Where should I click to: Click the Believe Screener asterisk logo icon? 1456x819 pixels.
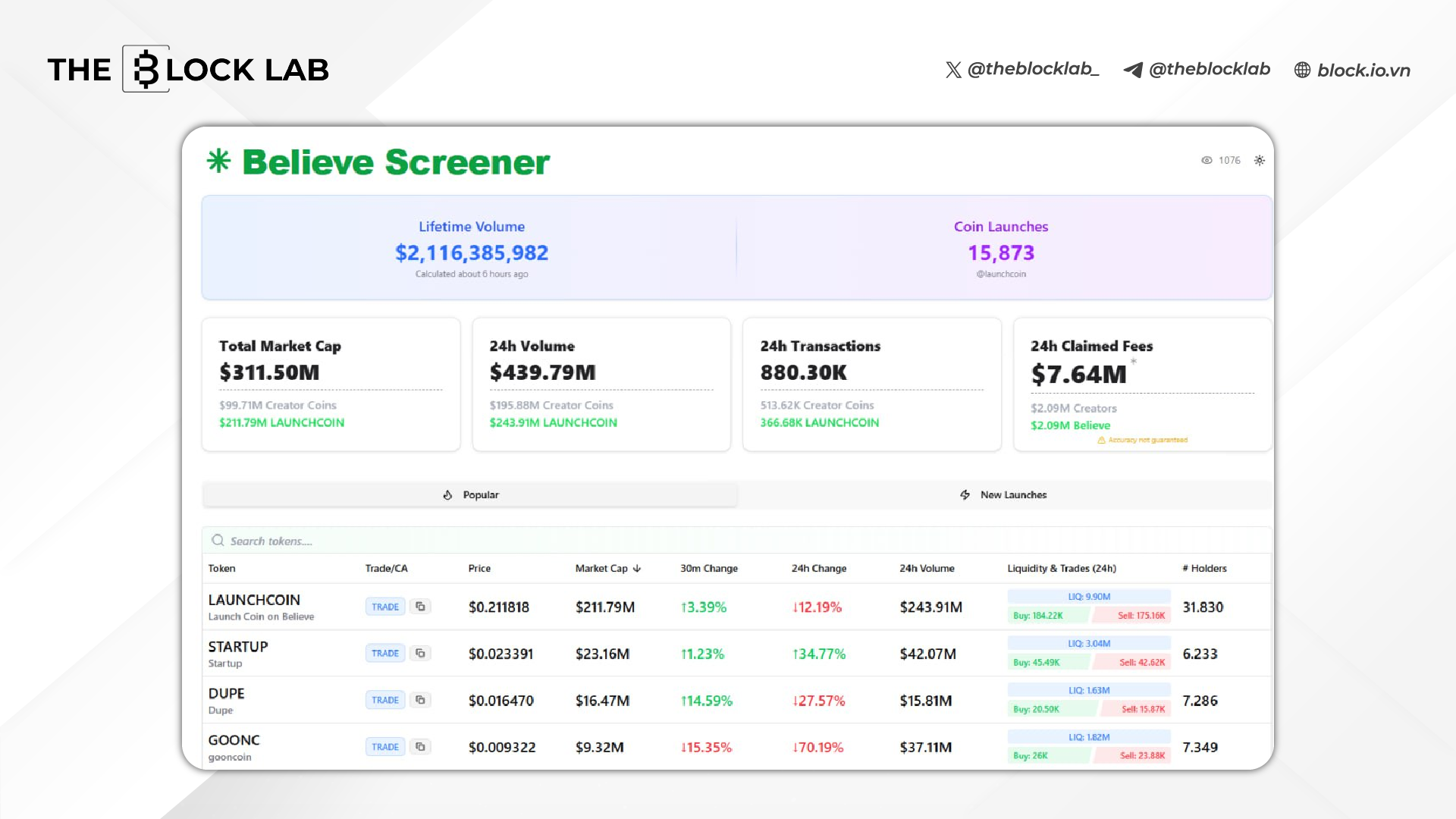[x=218, y=161]
